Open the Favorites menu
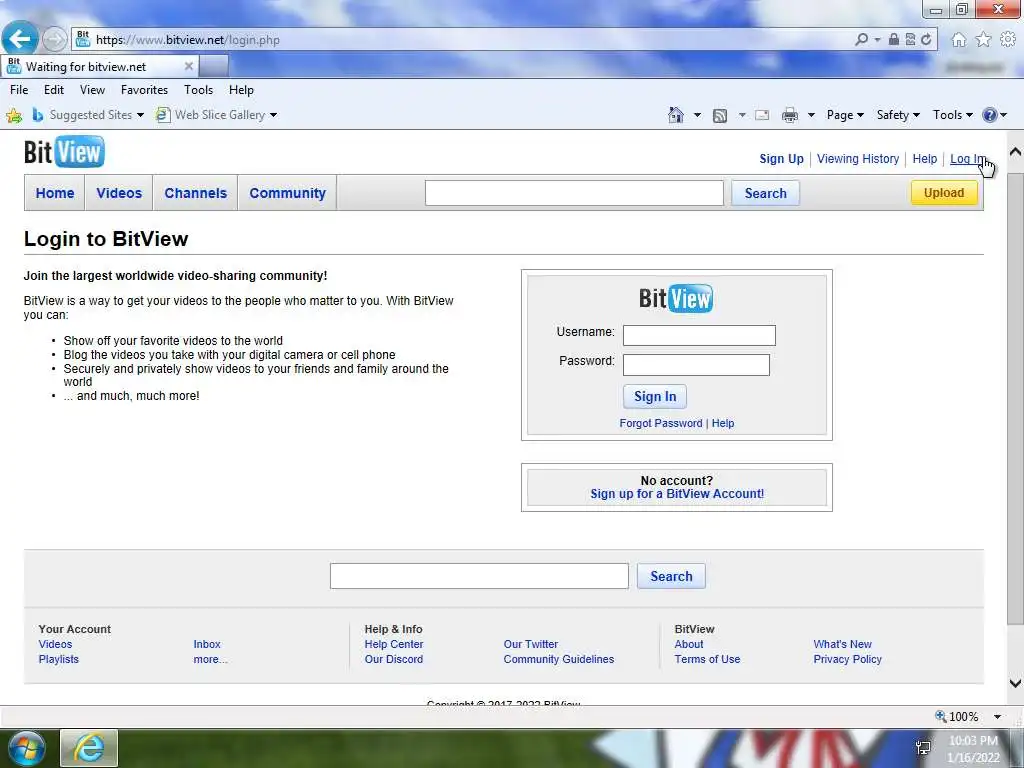Viewport: 1024px width, 768px height. 144,89
